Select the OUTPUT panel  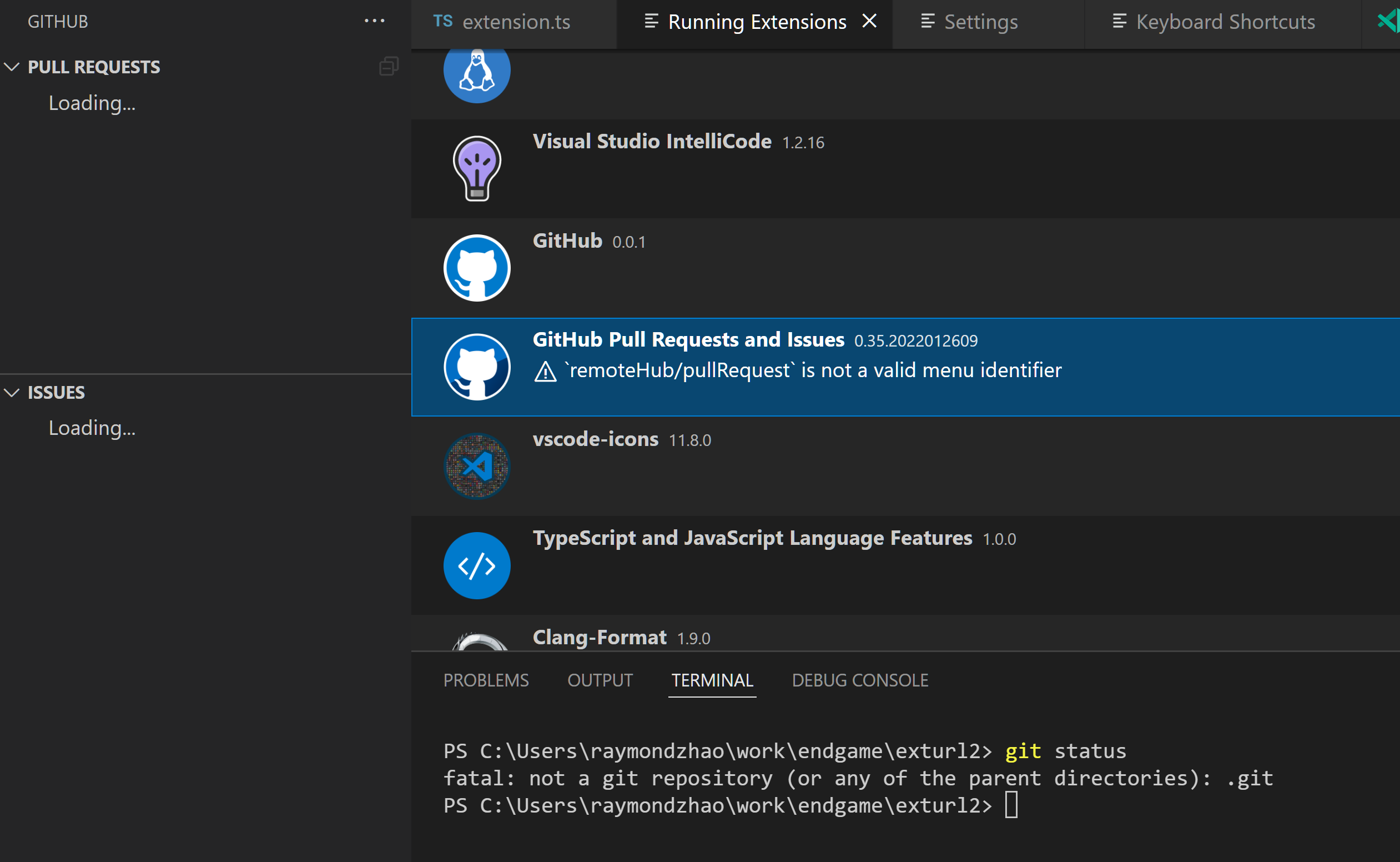pyautogui.click(x=600, y=680)
